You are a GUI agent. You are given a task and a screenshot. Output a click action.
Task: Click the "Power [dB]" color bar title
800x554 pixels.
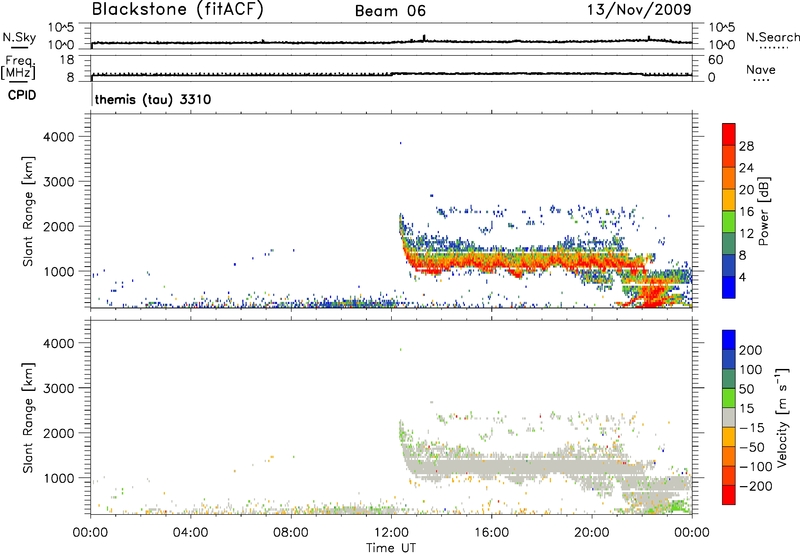[764, 211]
